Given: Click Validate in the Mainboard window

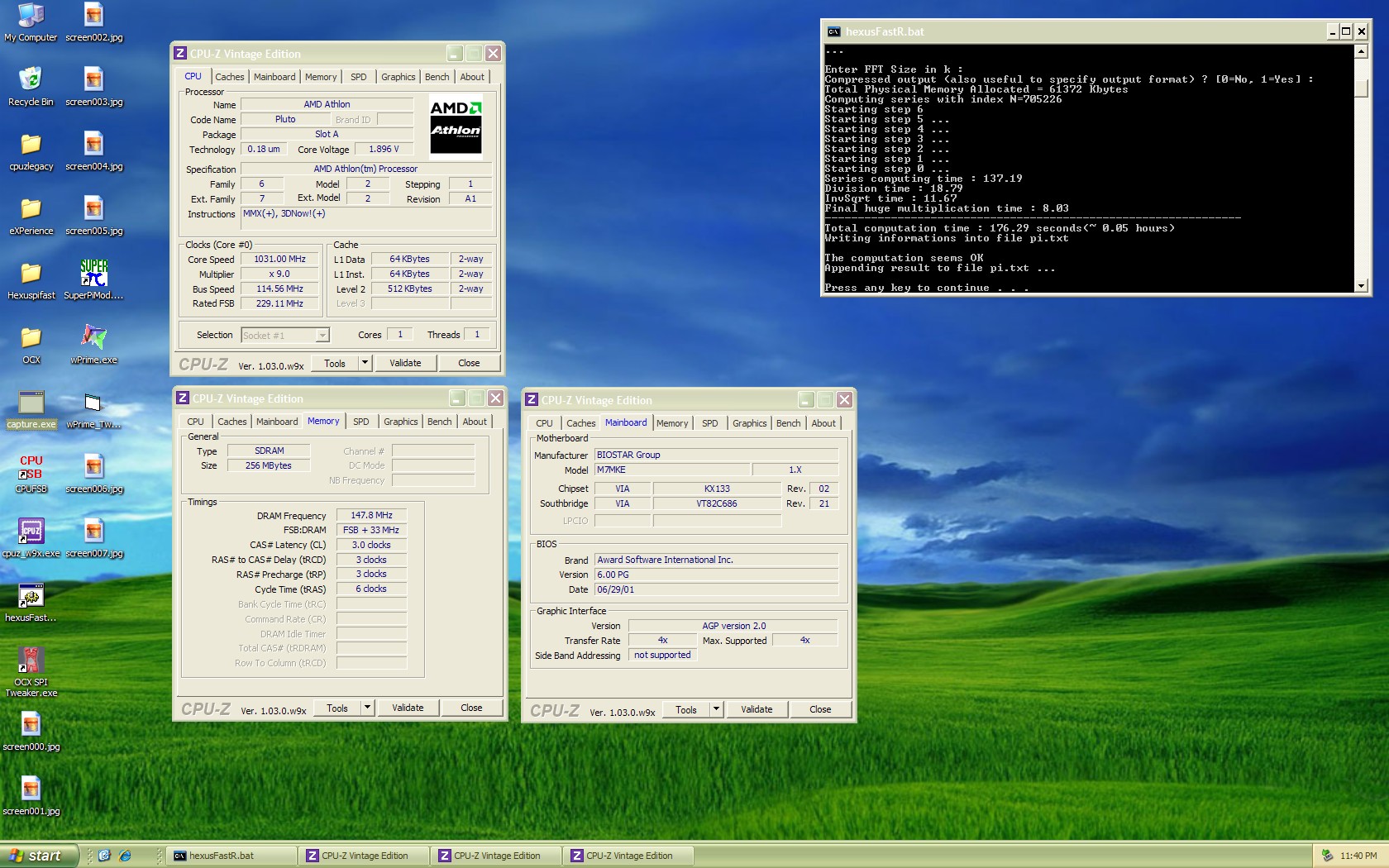Looking at the screenshot, I should pos(757,709).
